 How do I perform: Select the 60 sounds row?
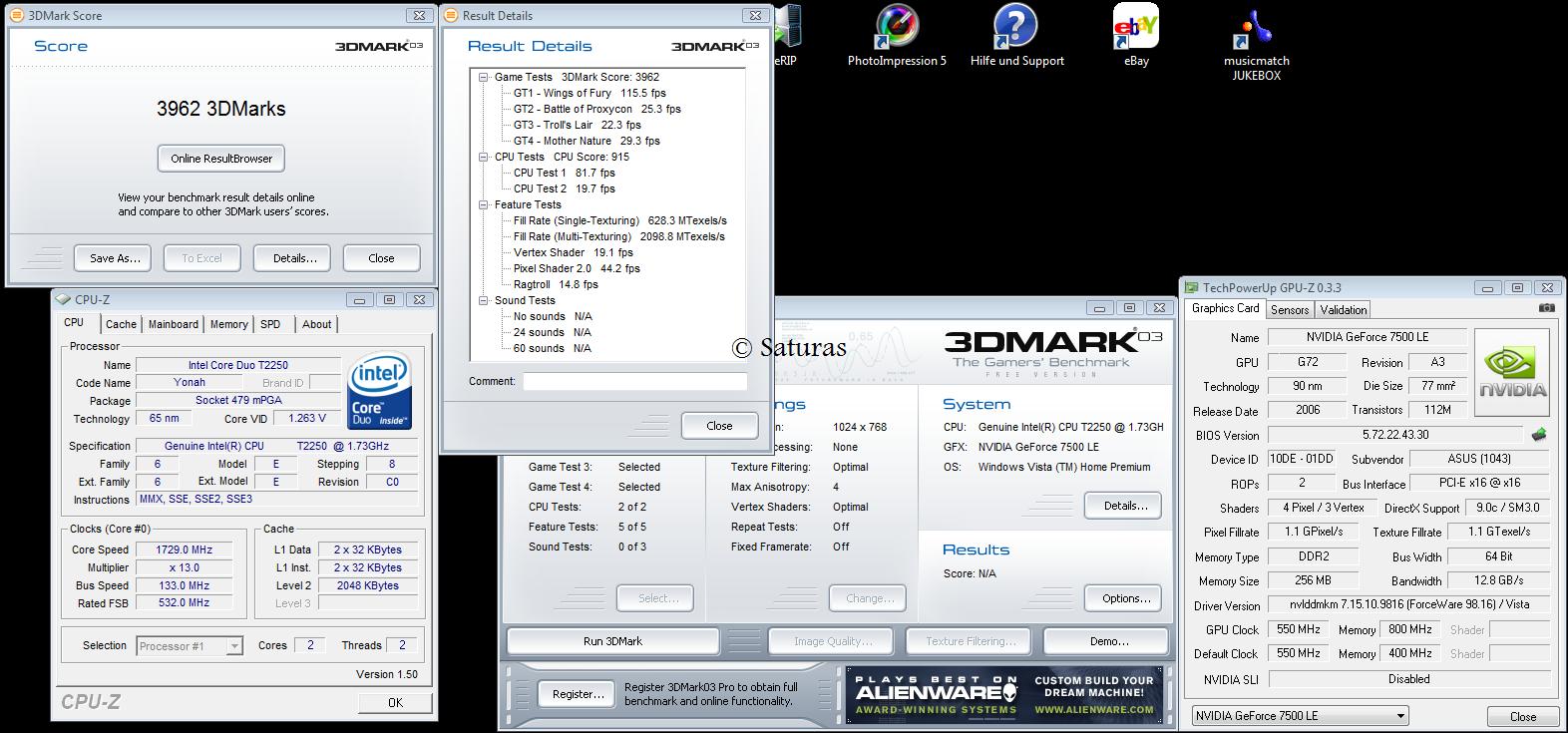tap(552, 348)
